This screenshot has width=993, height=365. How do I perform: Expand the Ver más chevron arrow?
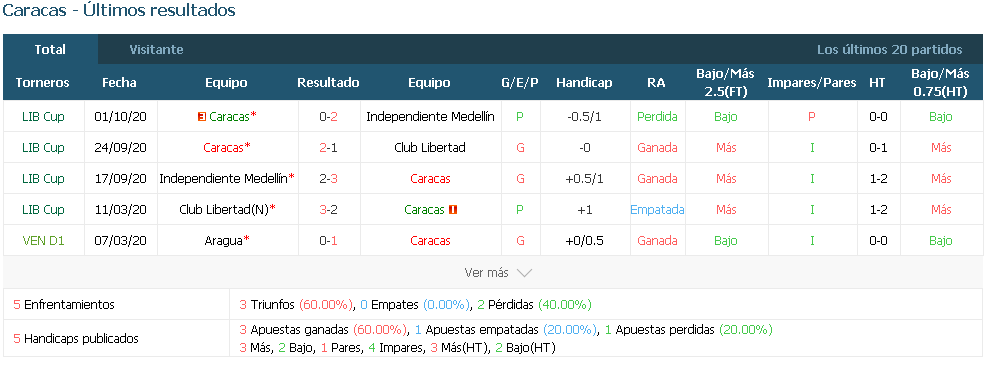524,273
